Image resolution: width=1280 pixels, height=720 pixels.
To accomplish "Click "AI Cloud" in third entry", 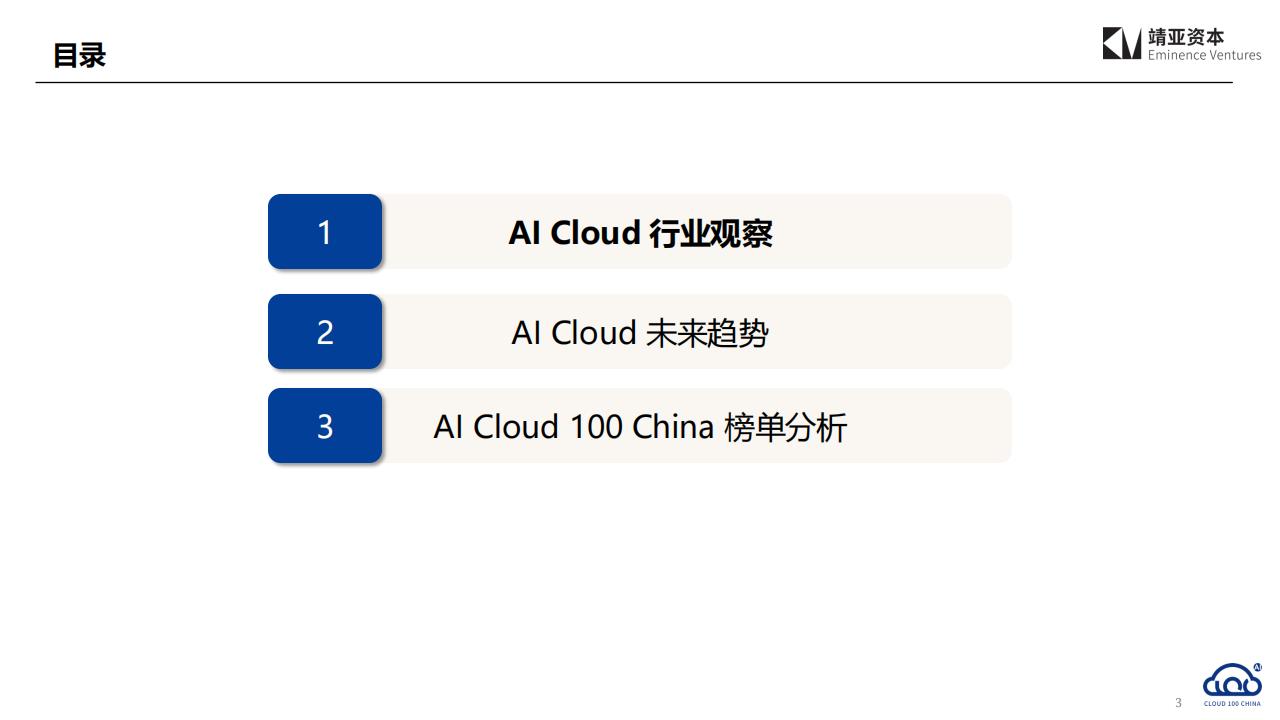I will [496, 427].
